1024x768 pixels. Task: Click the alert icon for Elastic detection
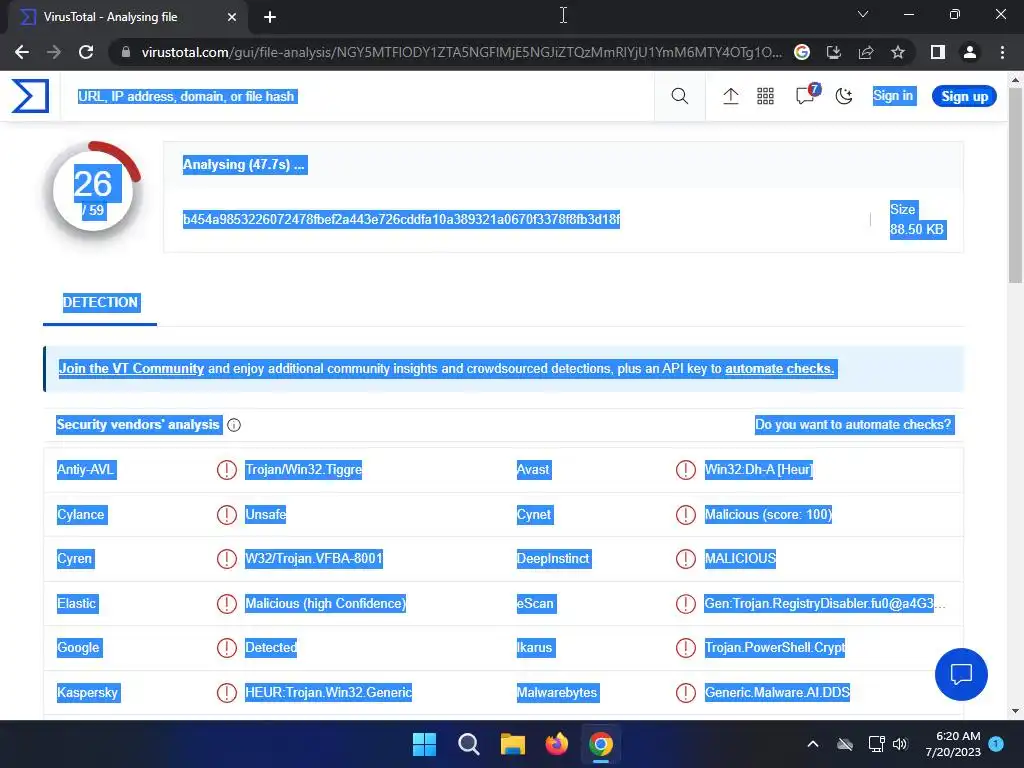226,603
